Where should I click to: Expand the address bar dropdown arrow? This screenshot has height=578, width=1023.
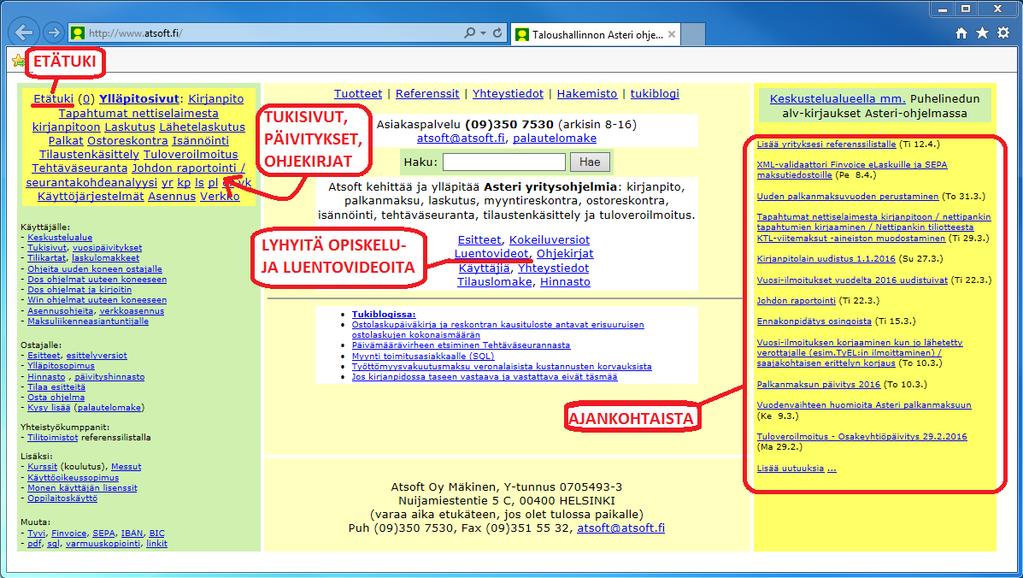click(483, 33)
